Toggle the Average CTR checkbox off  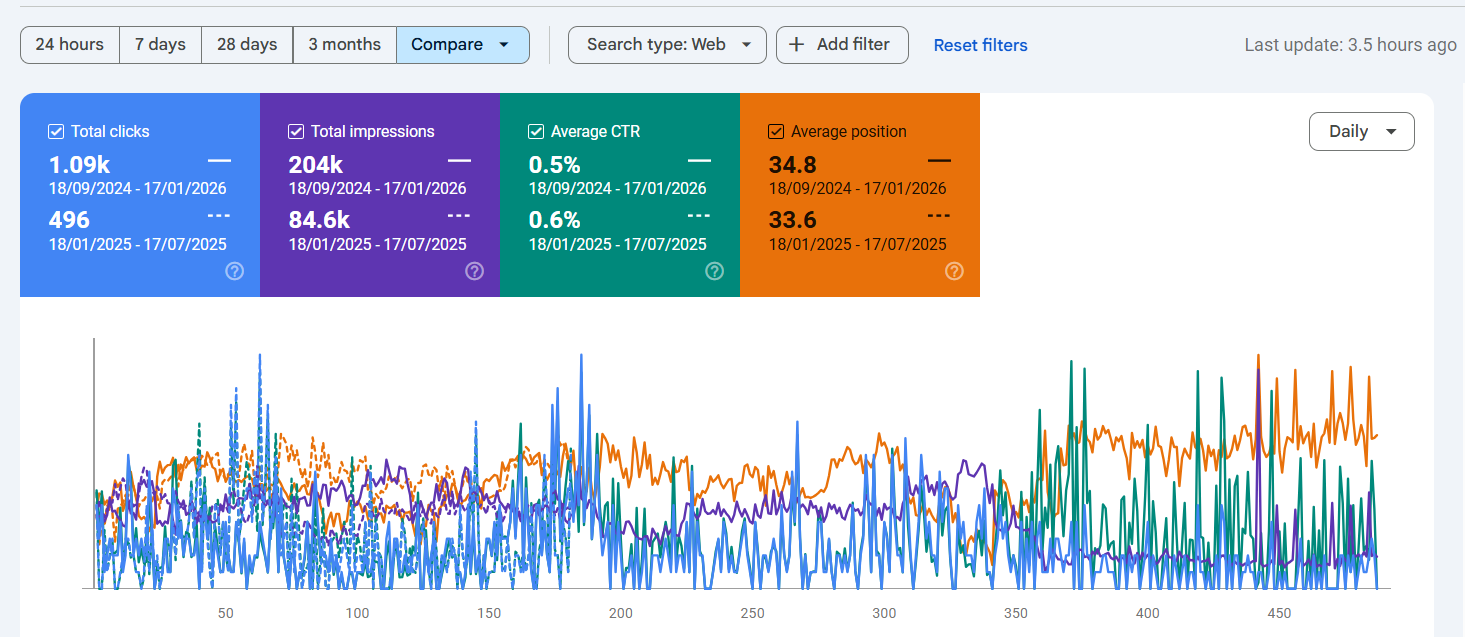[x=536, y=131]
